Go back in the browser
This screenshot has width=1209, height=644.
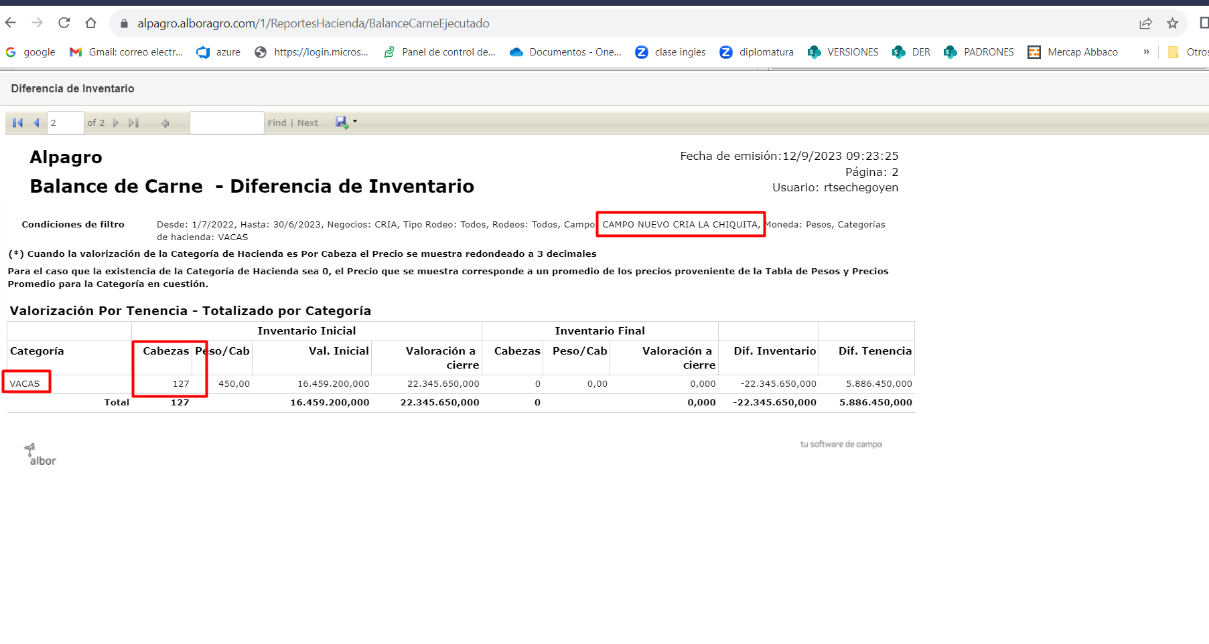click(12, 23)
